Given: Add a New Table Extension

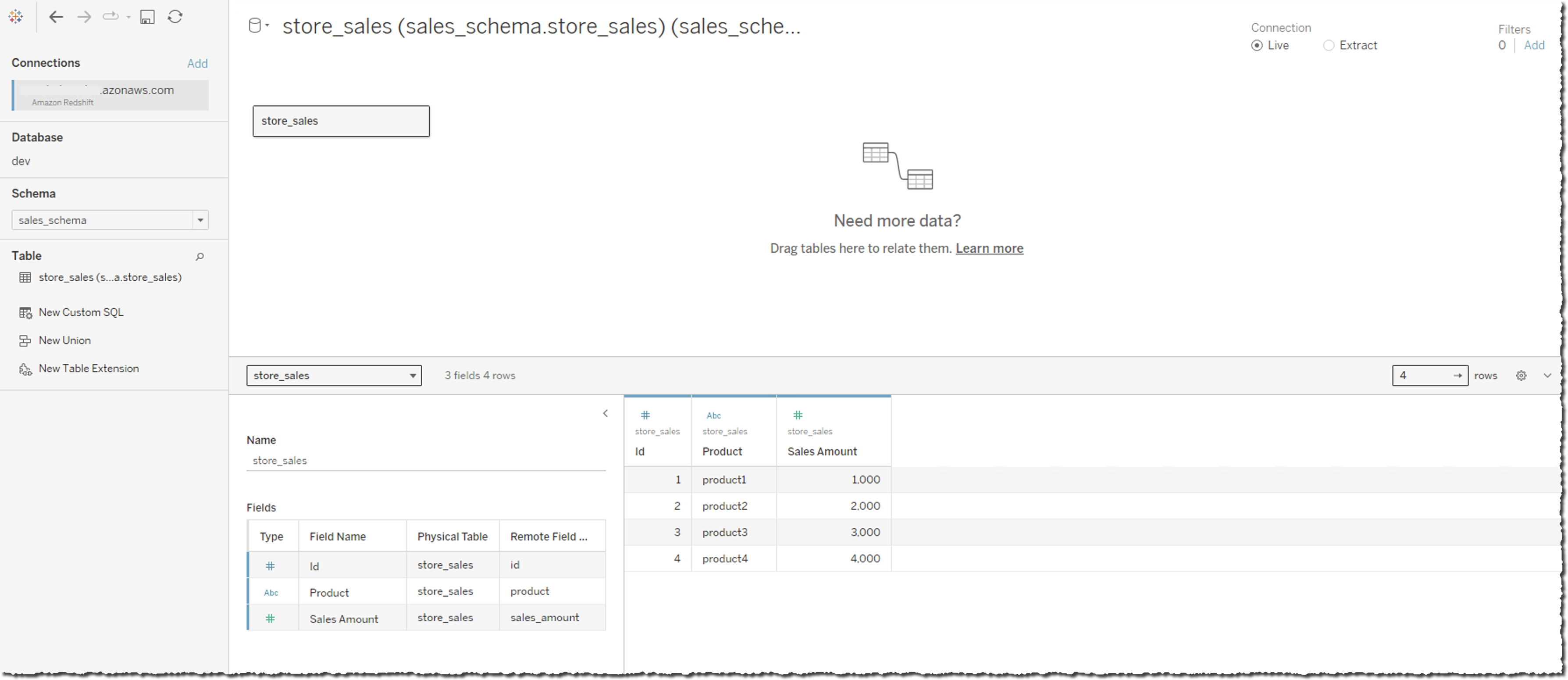Looking at the screenshot, I should (x=88, y=368).
